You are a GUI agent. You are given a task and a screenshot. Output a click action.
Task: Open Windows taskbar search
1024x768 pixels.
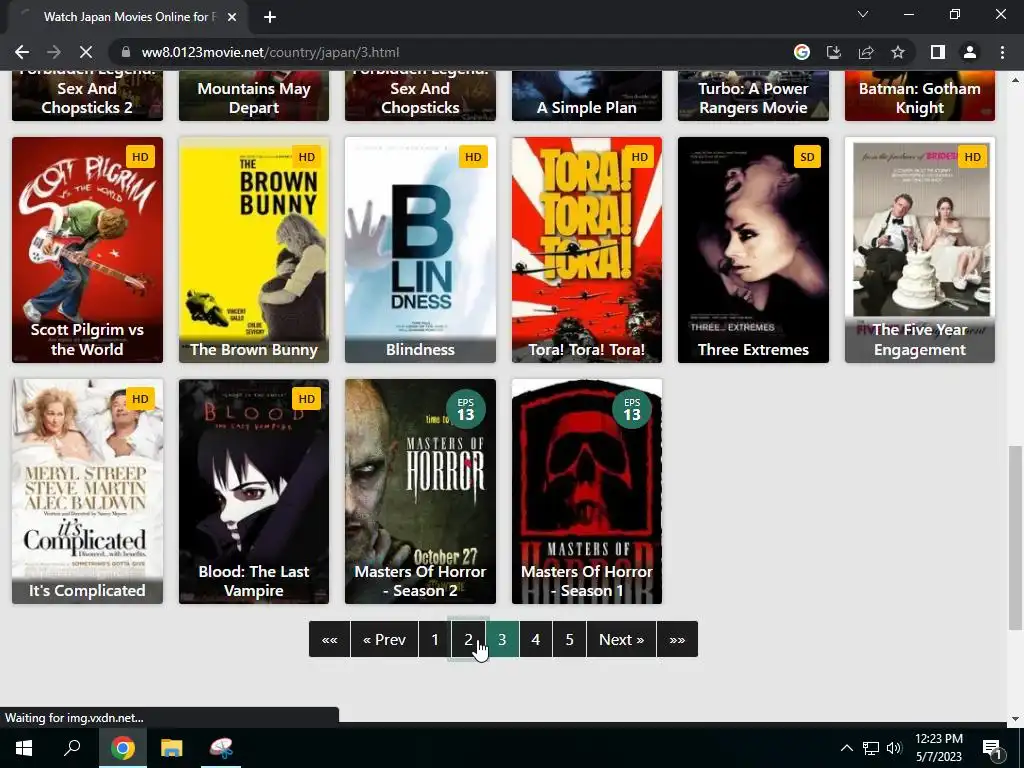tap(72, 748)
